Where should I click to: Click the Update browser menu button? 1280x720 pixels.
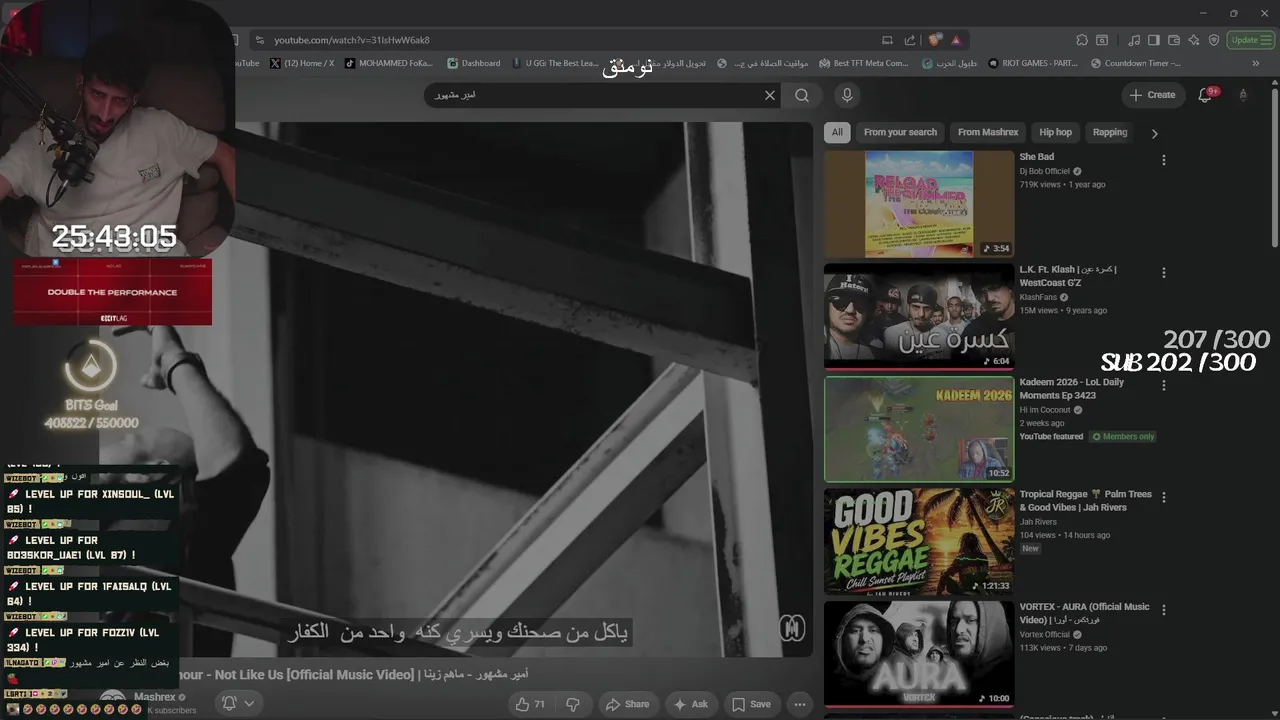click(1251, 40)
